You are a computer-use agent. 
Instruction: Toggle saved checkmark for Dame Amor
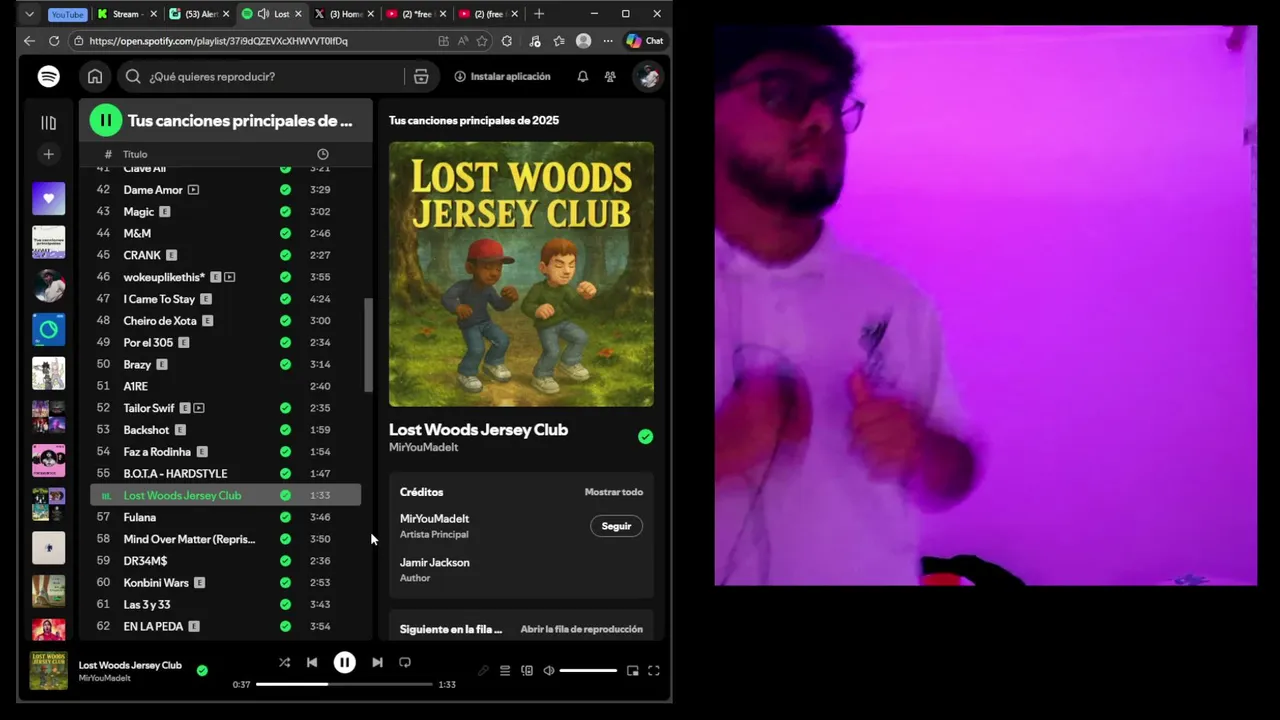click(x=285, y=190)
